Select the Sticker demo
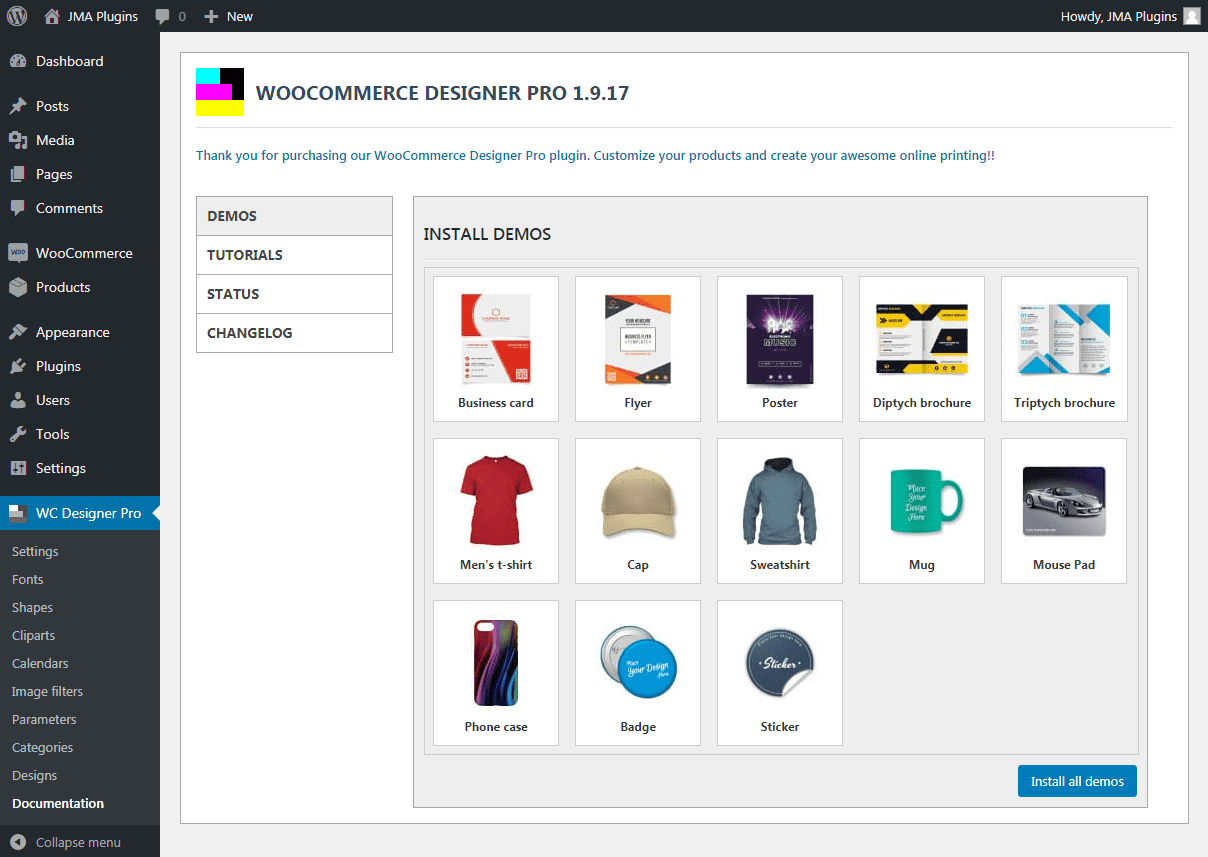This screenshot has height=857, width=1208. pyautogui.click(x=780, y=673)
